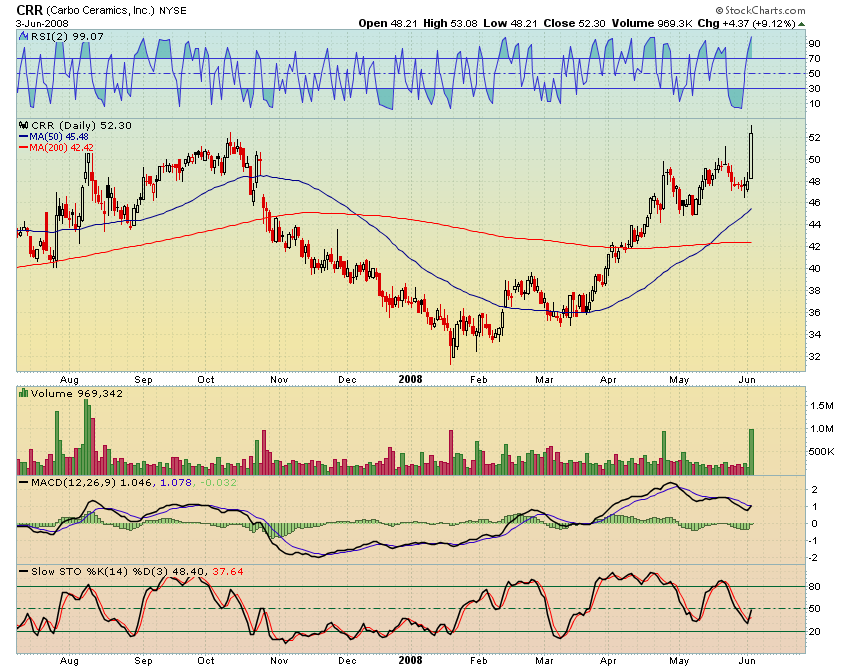Click the MA(200) 42.42 legend text
Image resolution: width=850 pixels, height=668 pixels.
tap(61, 147)
